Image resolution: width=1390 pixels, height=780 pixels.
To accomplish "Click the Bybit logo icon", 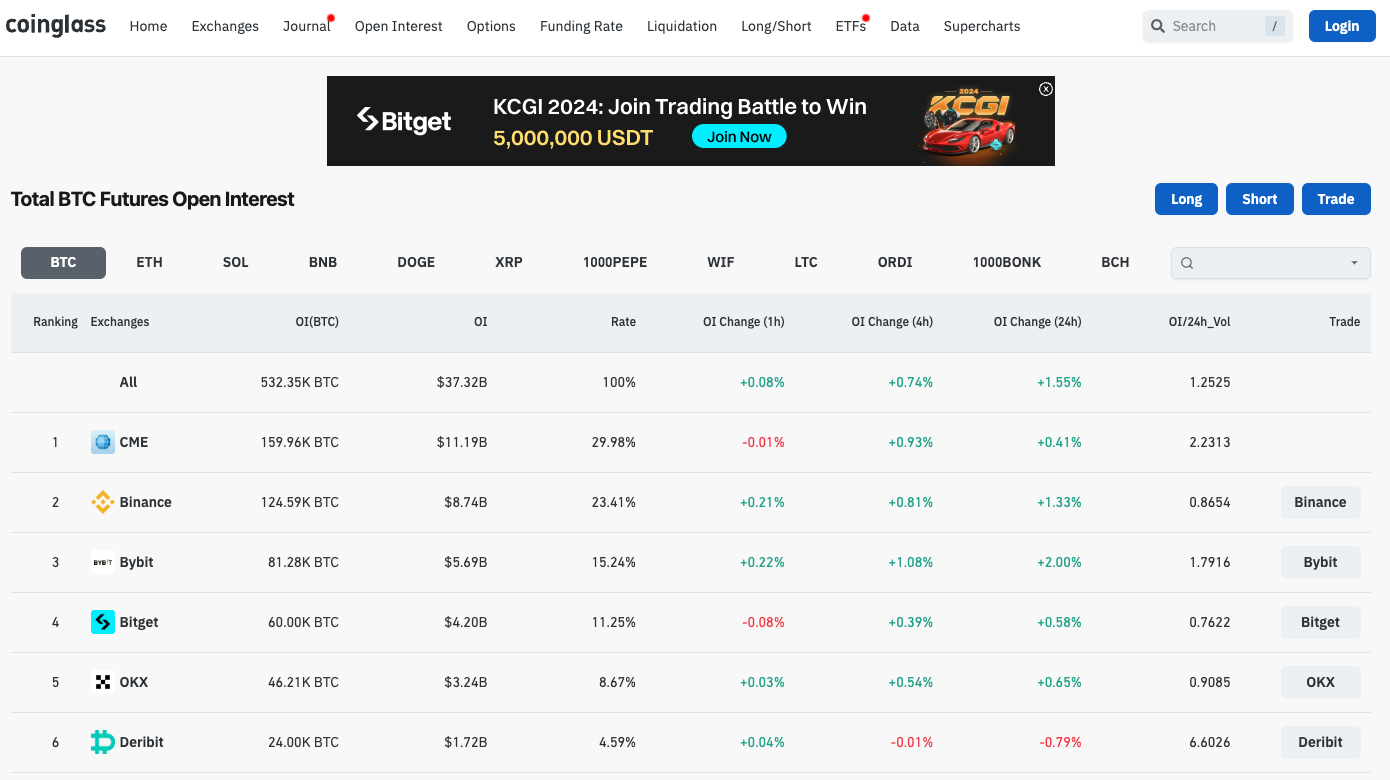I will click(103, 562).
